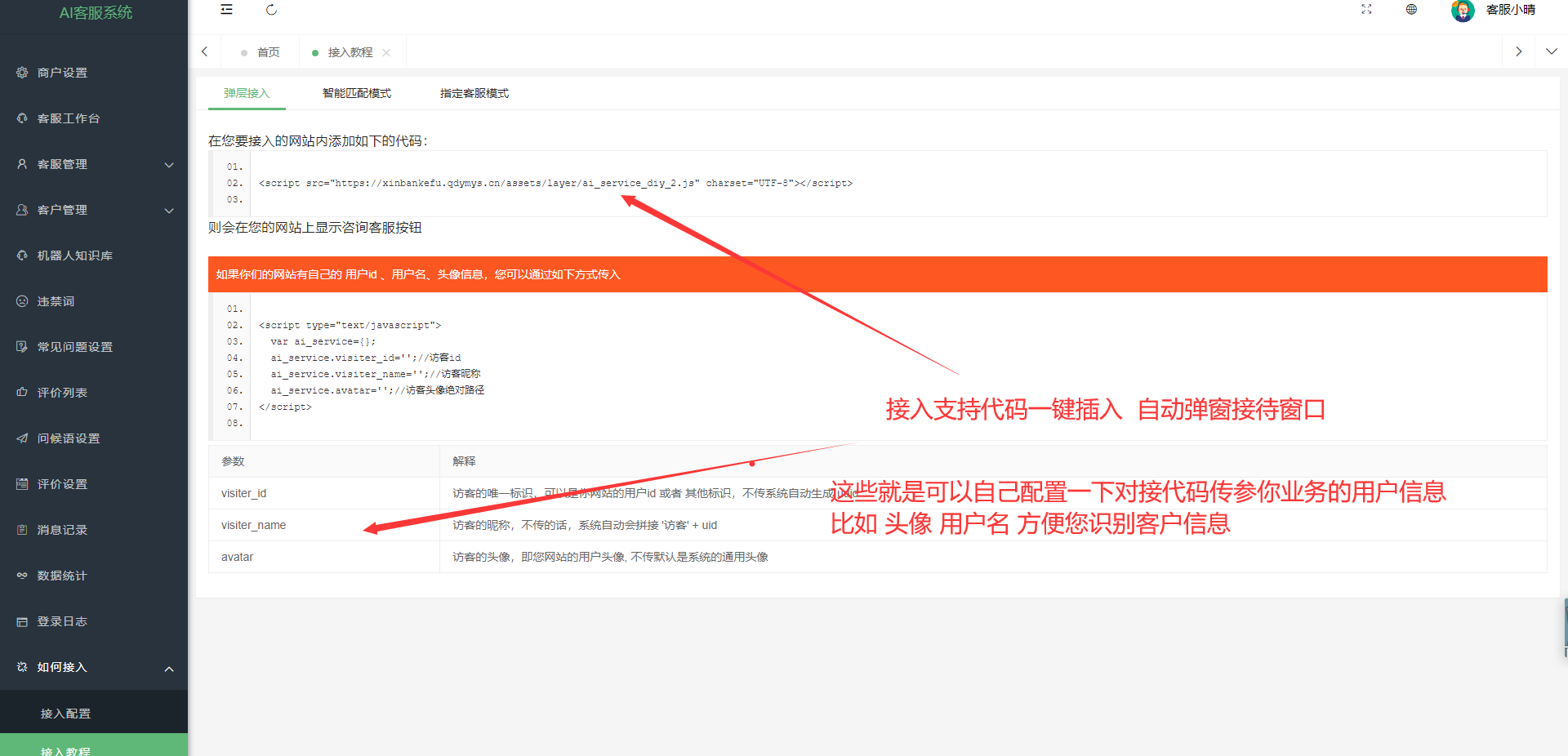This screenshot has width=1568, height=756.
Task: Click the ai_service_diy_2.js script code line
Action: tap(555, 183)
